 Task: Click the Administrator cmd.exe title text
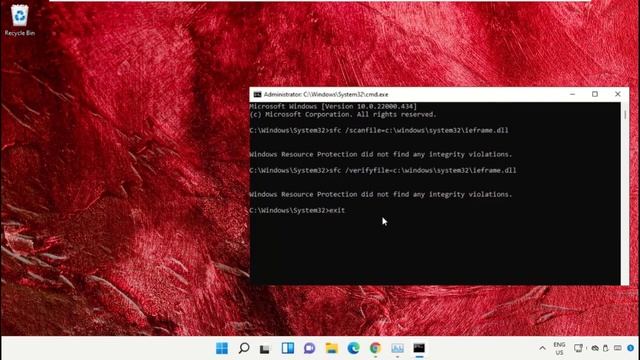click(x=326, y=94)
